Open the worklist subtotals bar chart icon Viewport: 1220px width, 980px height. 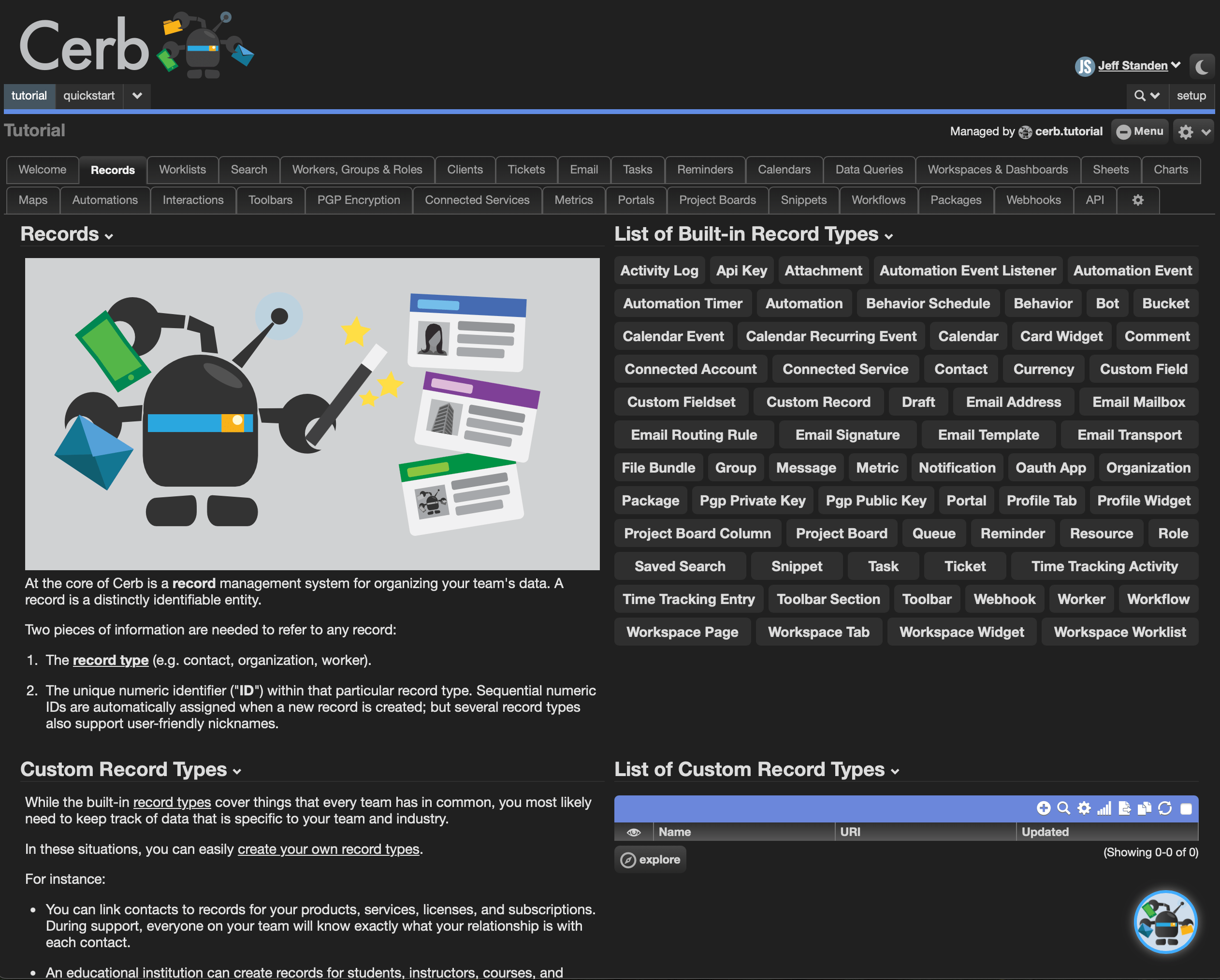(x=1104, y=808)
